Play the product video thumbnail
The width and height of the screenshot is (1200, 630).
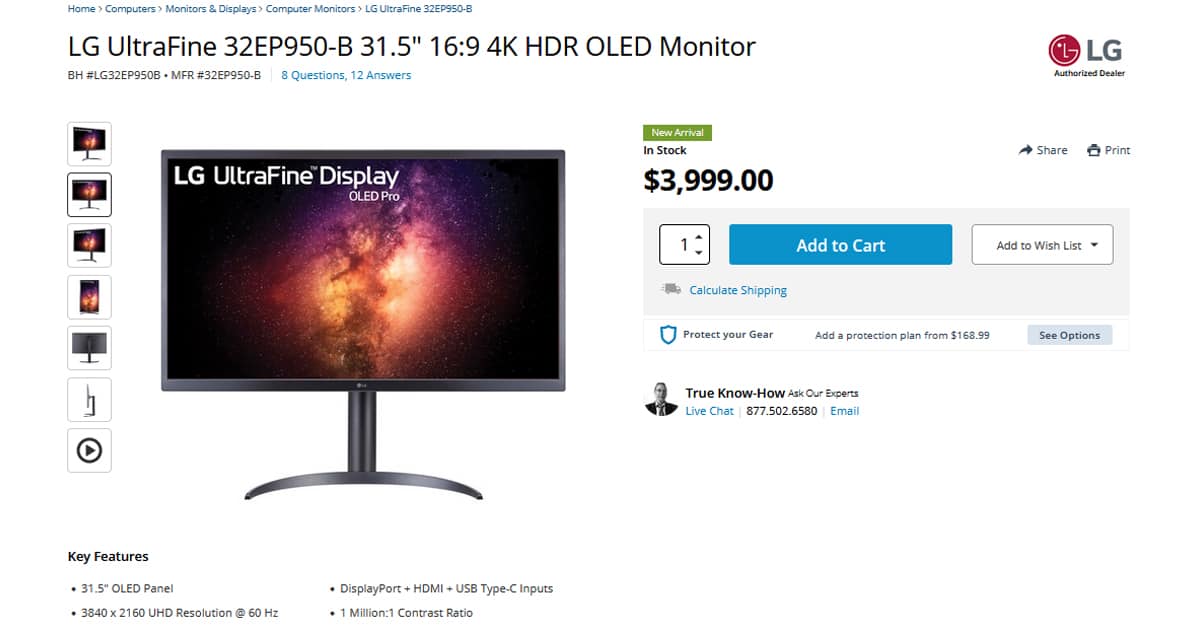(x=89, y=450)
